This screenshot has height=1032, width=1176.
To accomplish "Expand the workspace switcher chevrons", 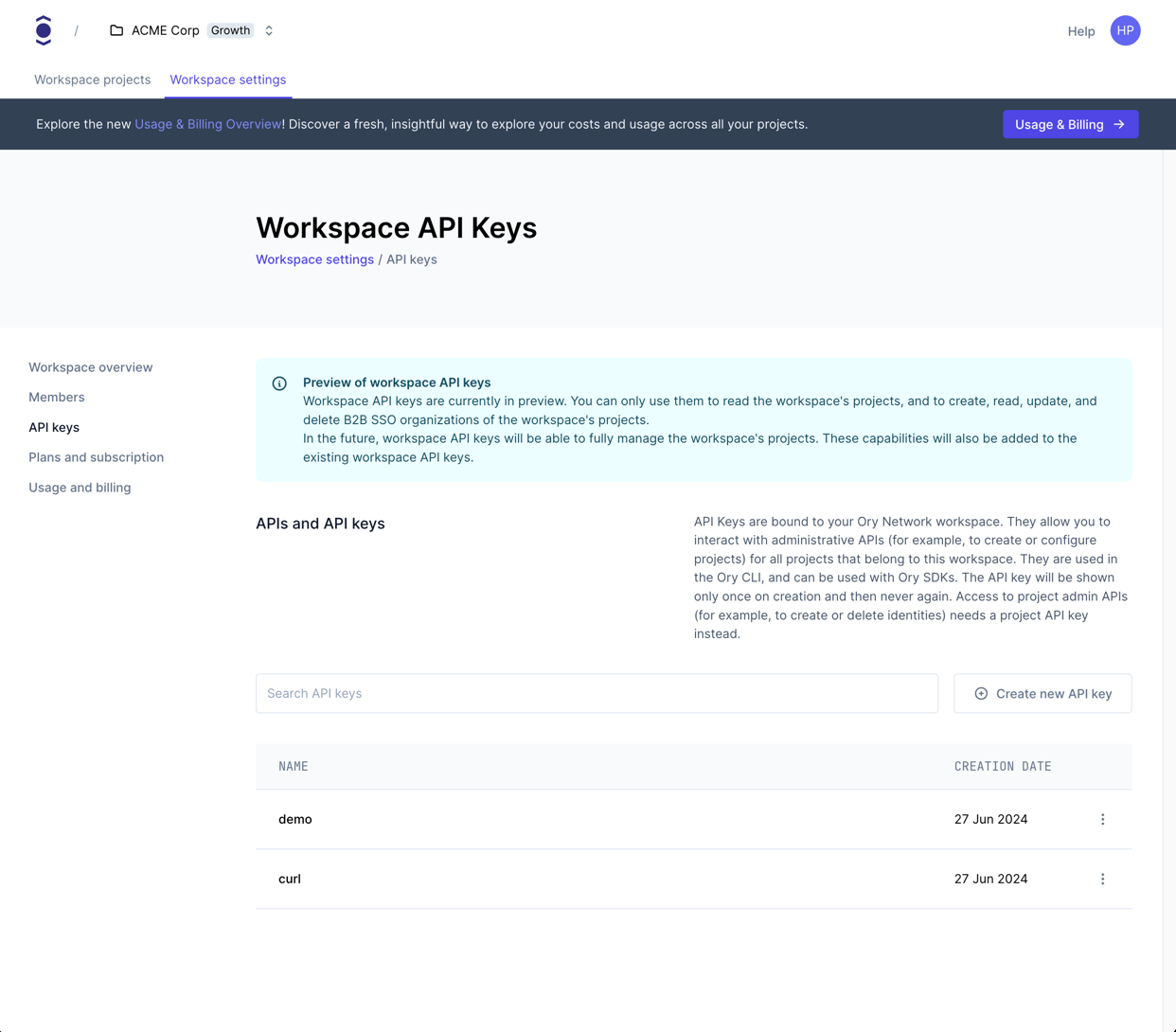I will tap(269, 30).
